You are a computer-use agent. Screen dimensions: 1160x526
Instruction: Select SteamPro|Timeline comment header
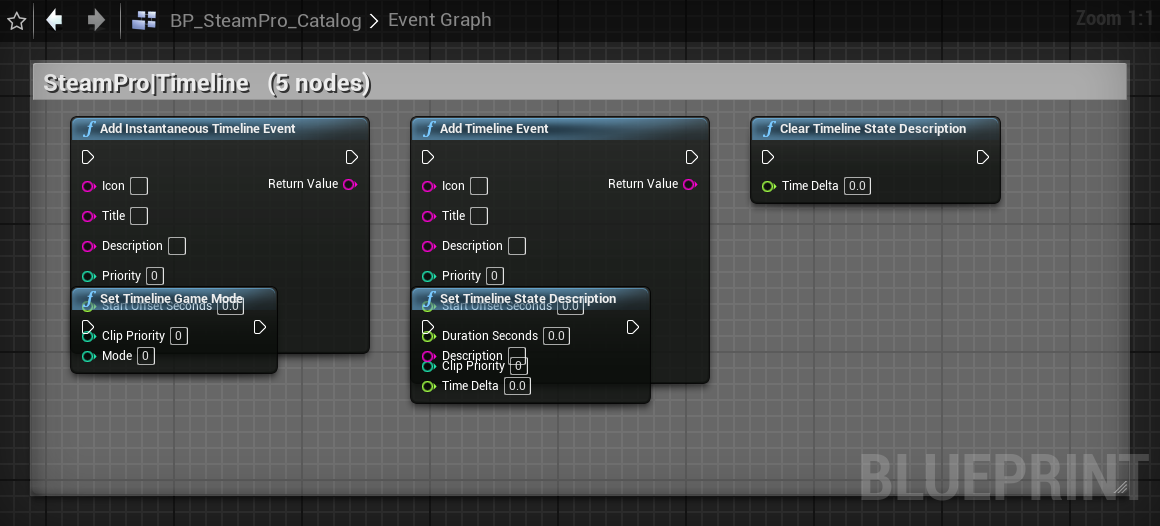pos(580,82)
